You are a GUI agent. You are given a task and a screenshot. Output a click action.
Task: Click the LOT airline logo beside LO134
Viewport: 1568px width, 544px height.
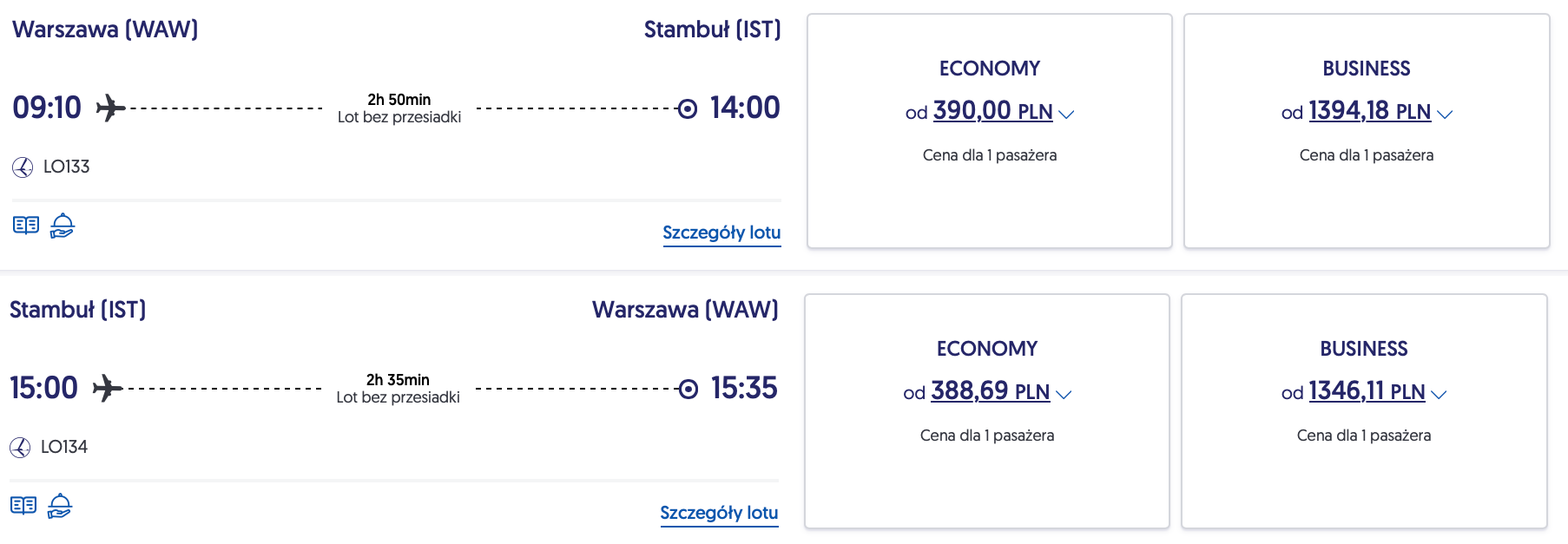click(x=20, y=448)
